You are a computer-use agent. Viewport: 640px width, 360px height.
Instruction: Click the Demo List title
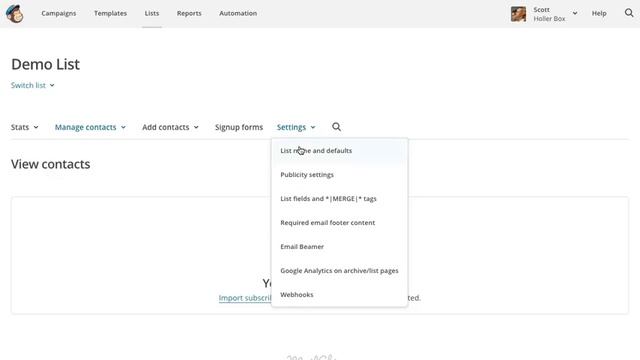coord(45,64)
